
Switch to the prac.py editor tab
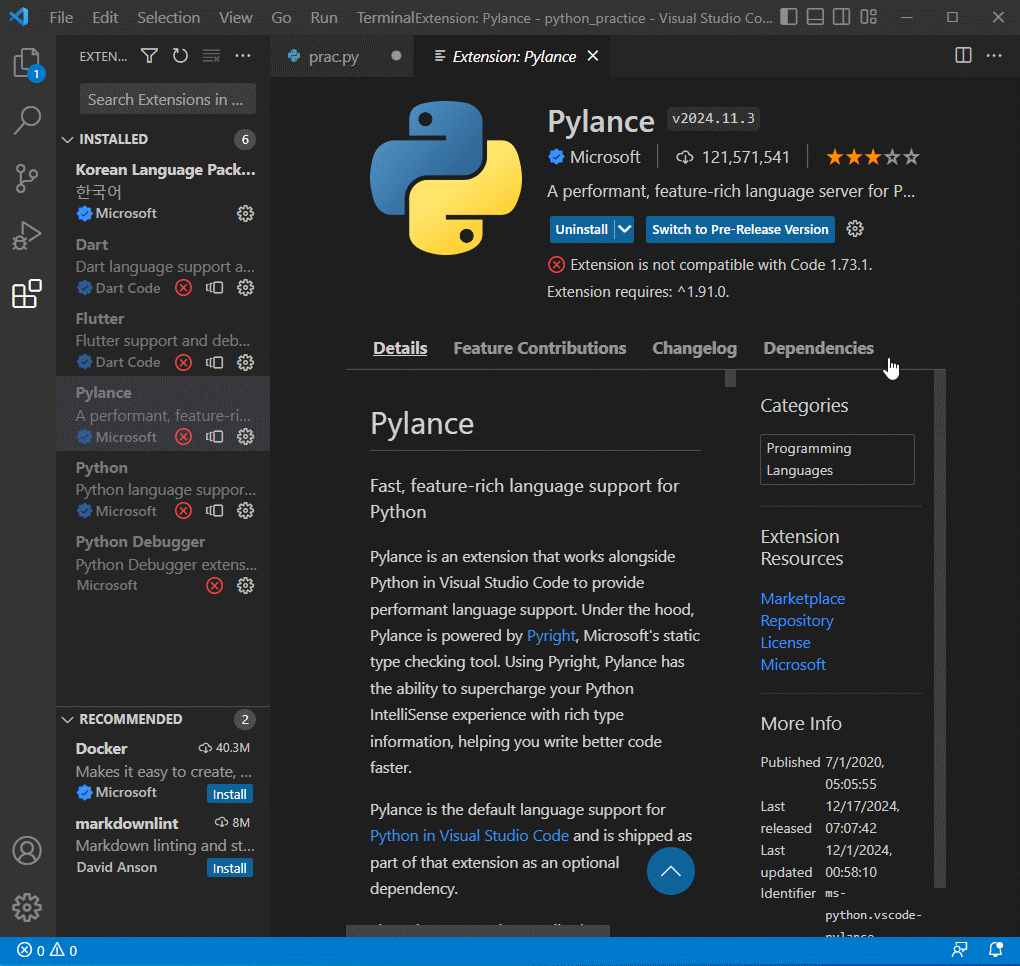pyautogui.click(x=343, y=57)
